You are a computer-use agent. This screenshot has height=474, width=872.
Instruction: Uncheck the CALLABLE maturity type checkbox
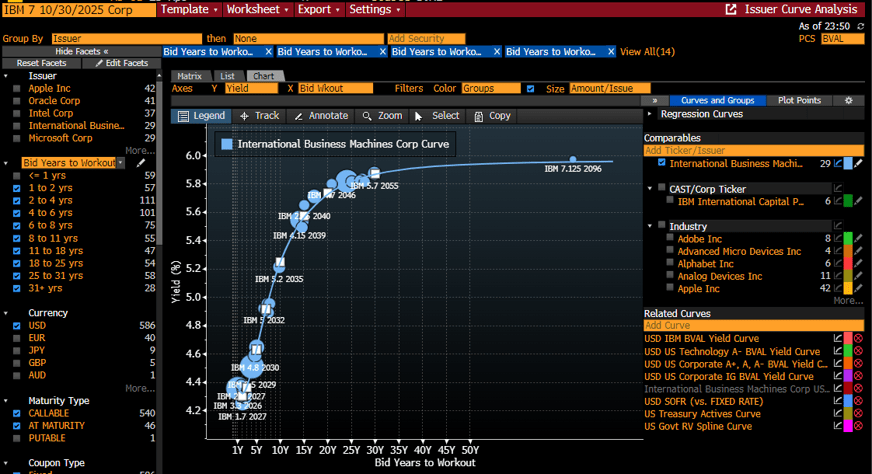(x=17, y=413)
